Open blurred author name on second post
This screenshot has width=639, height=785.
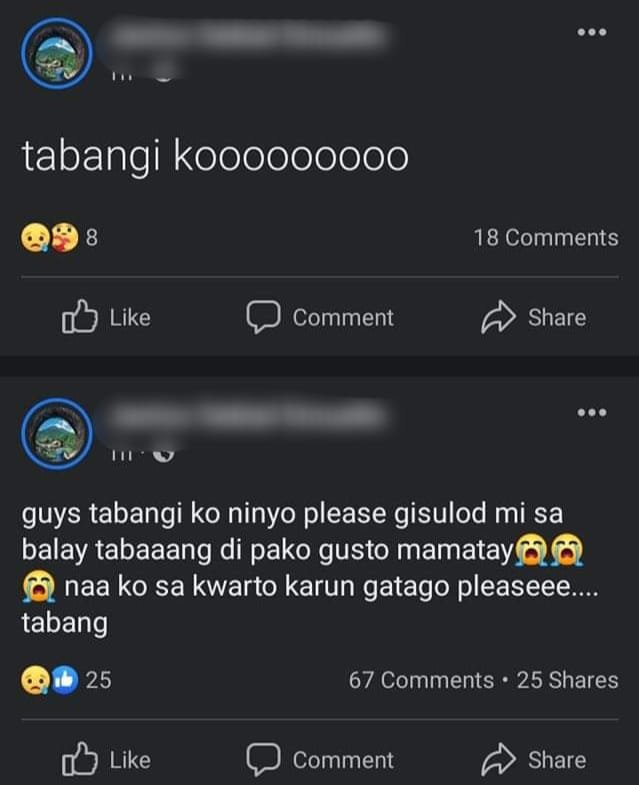pos(247,416)
